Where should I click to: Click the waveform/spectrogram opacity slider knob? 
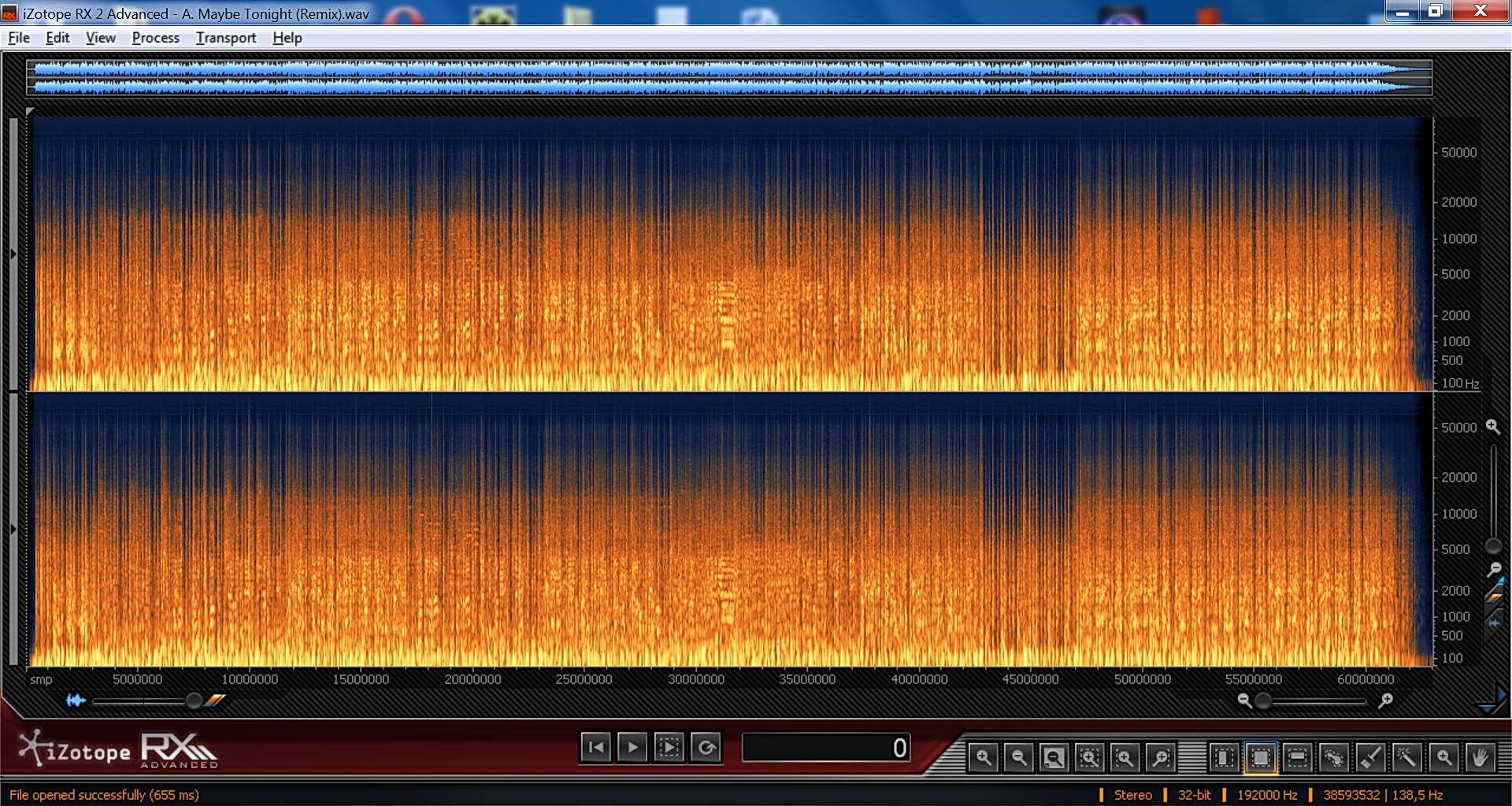[194, 701]
